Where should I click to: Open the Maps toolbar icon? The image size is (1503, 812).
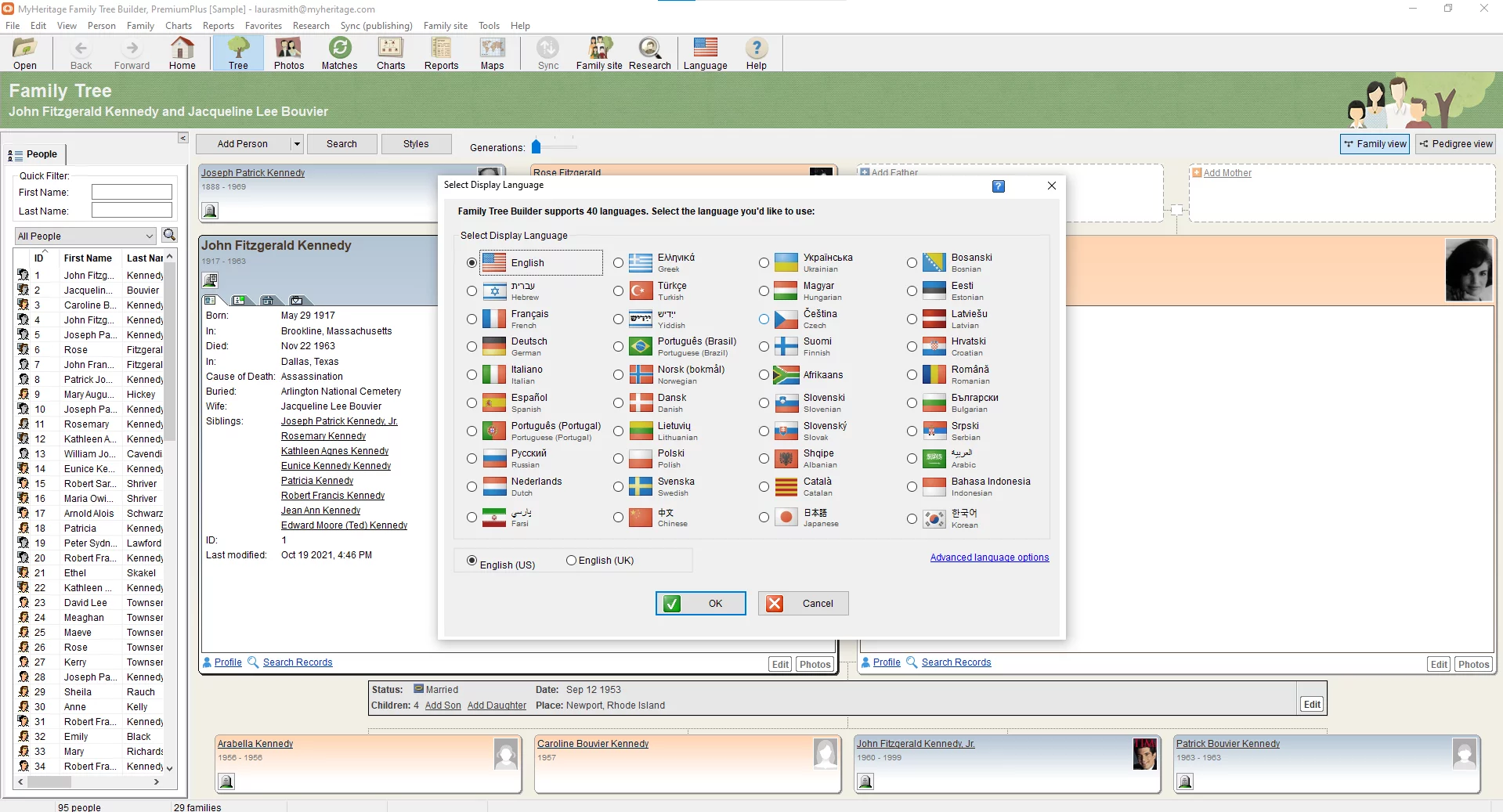(x=492, y=53)
